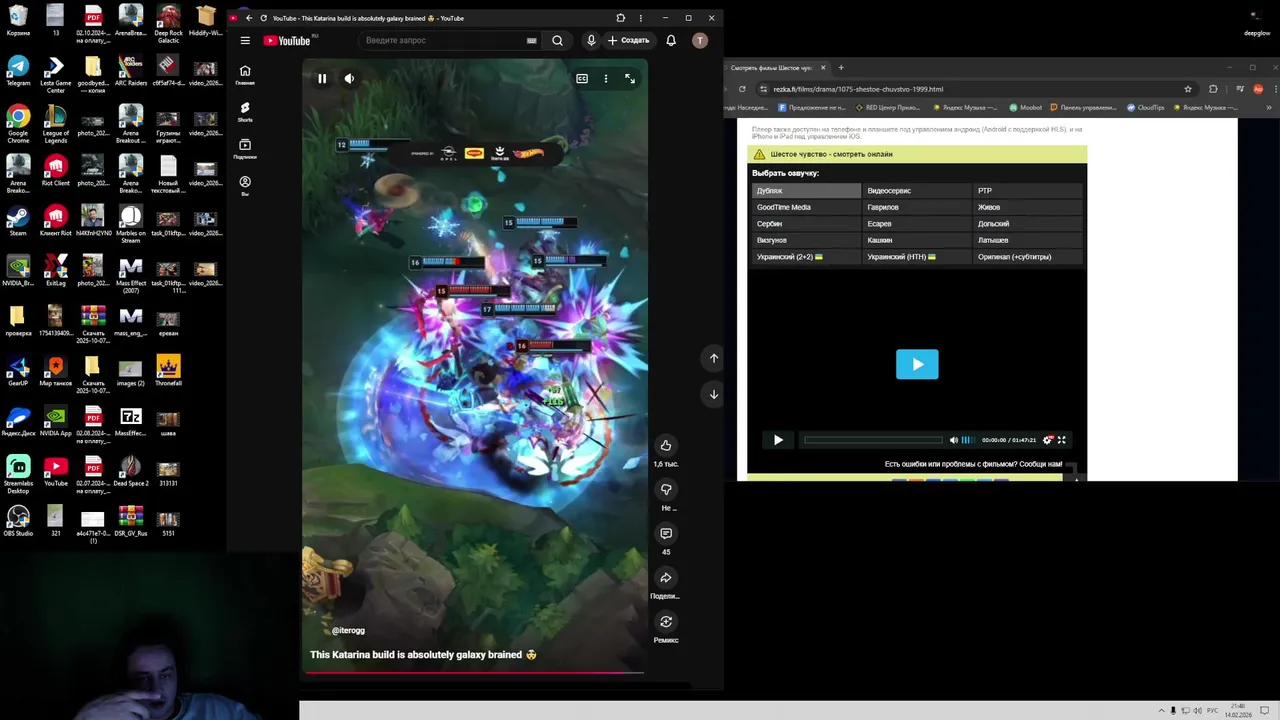Open the Moobot bookmark
This screenshot has height=720, width=1280.
(1025, 107)
